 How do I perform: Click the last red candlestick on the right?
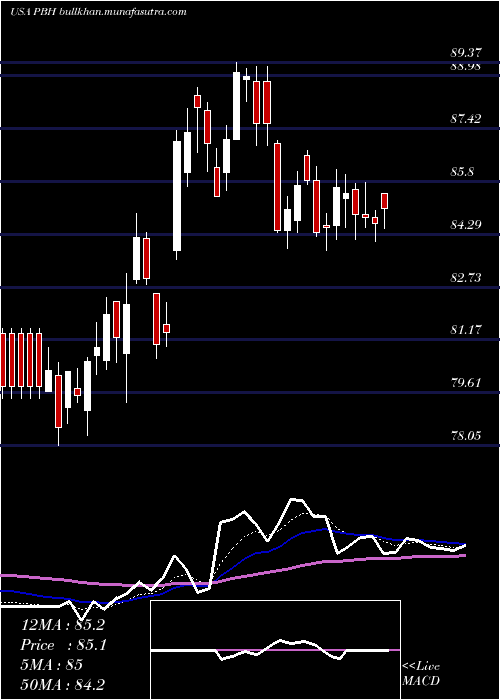[384, 201]
